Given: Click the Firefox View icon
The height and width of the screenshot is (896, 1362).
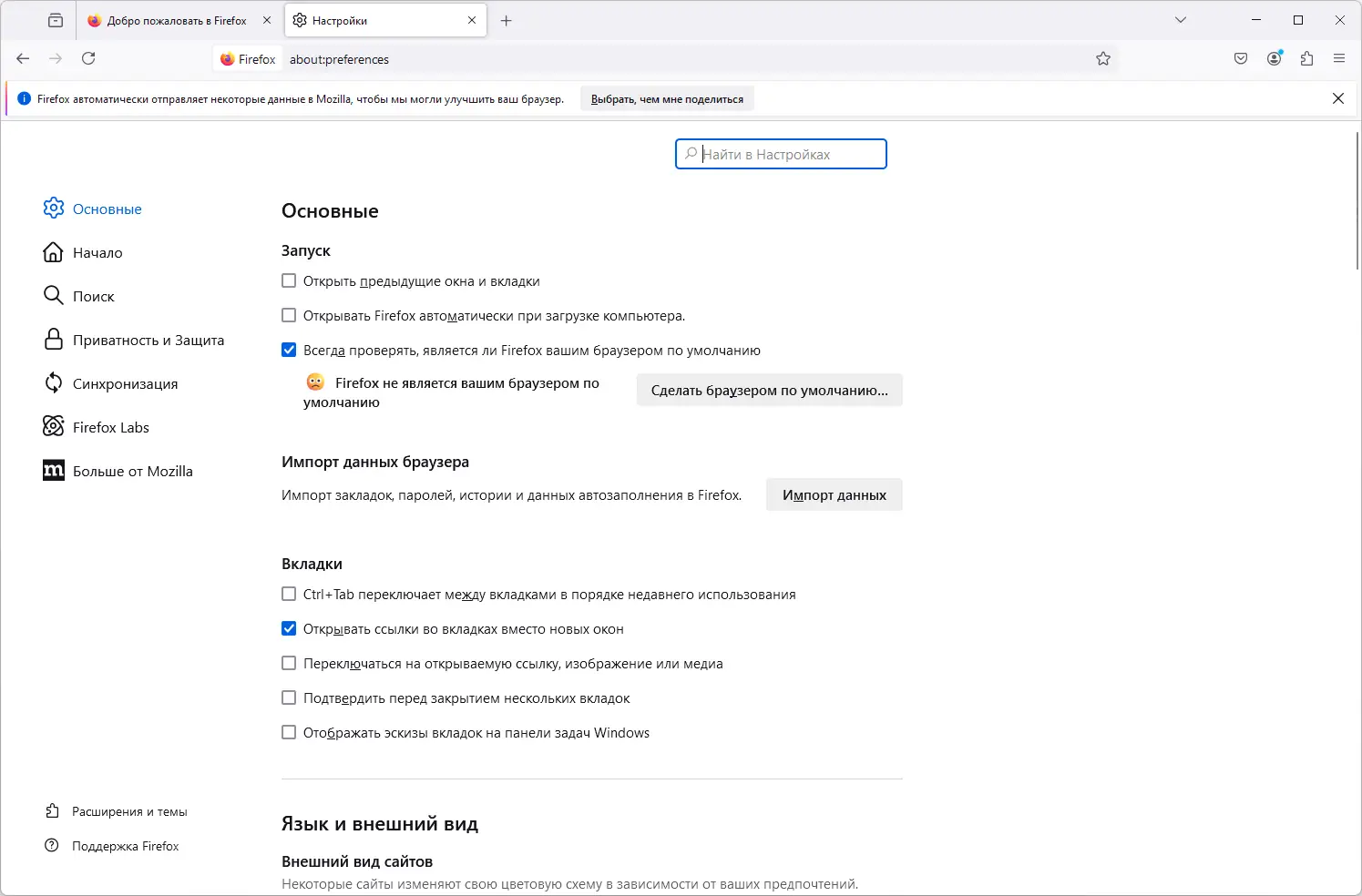Looking at the screenshot, I should point(56,20).
